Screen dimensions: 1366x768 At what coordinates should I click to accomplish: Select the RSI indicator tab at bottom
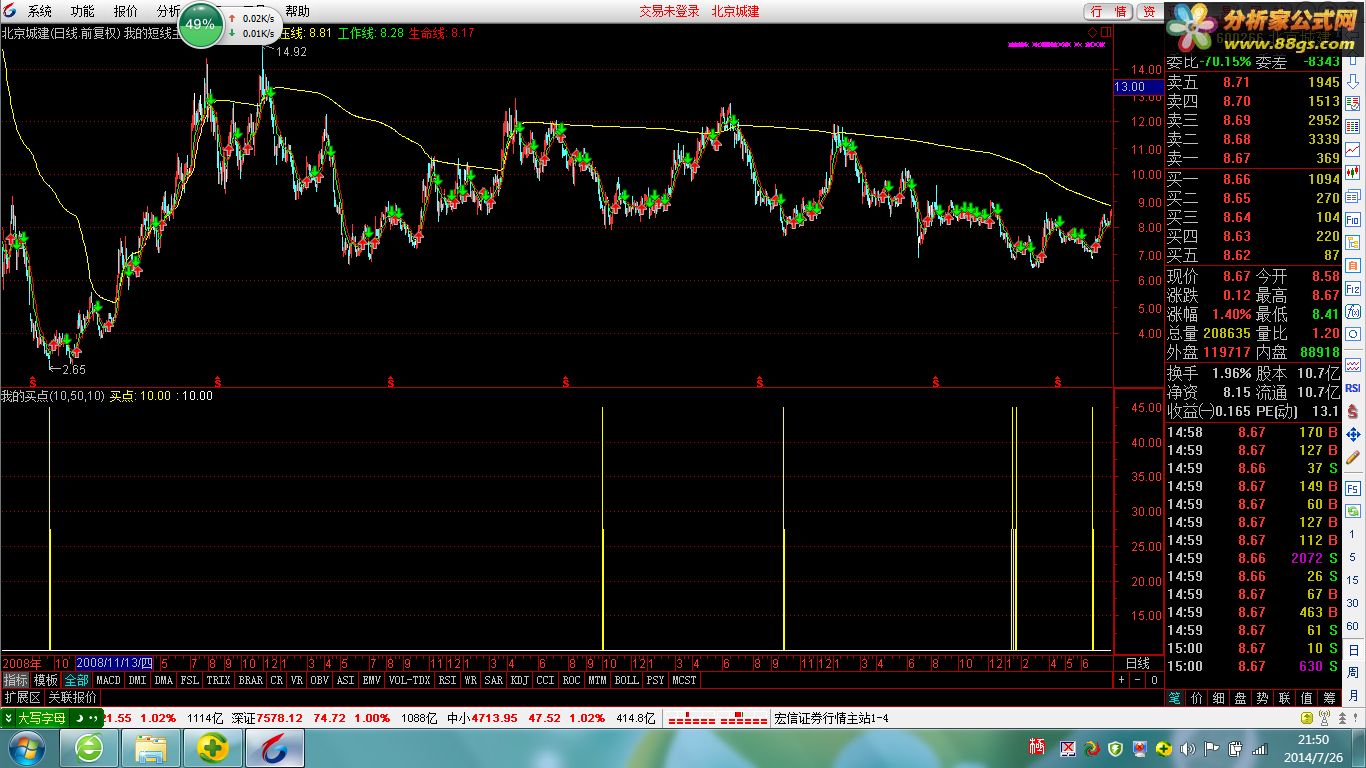447,680
